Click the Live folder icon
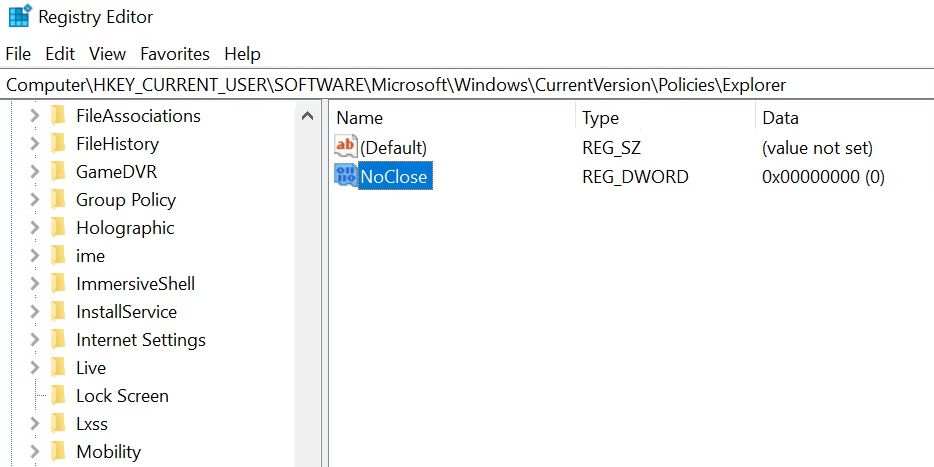This screenshot has width=934, height=467. (58, 368)
